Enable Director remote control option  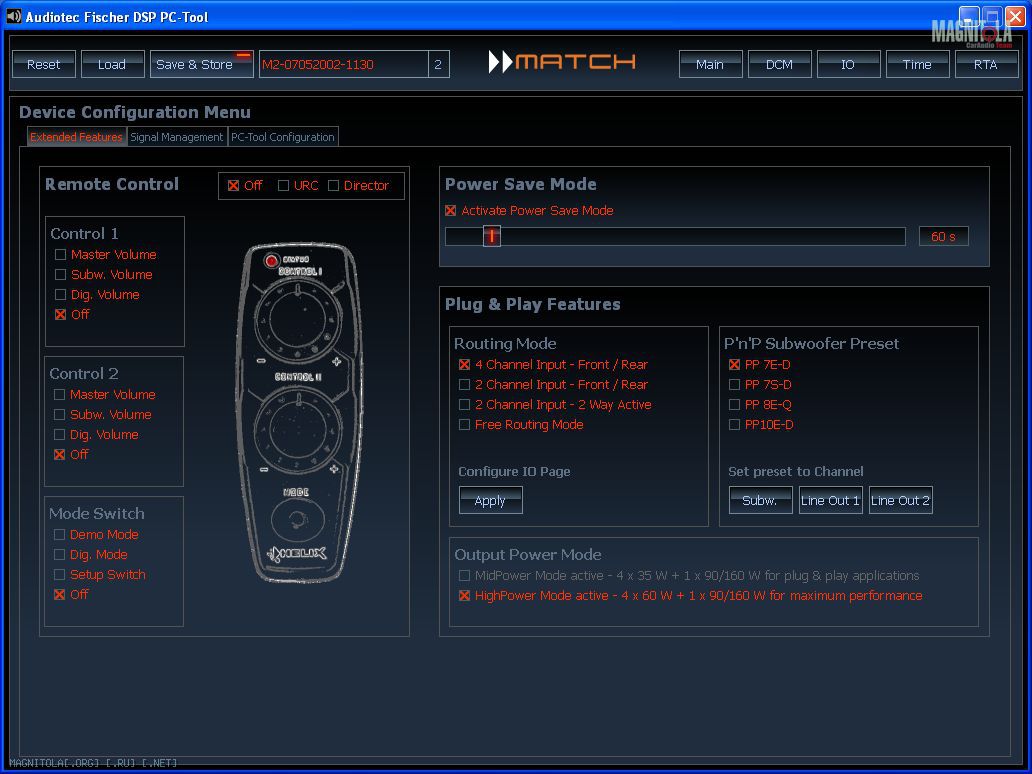click(334, 186)
